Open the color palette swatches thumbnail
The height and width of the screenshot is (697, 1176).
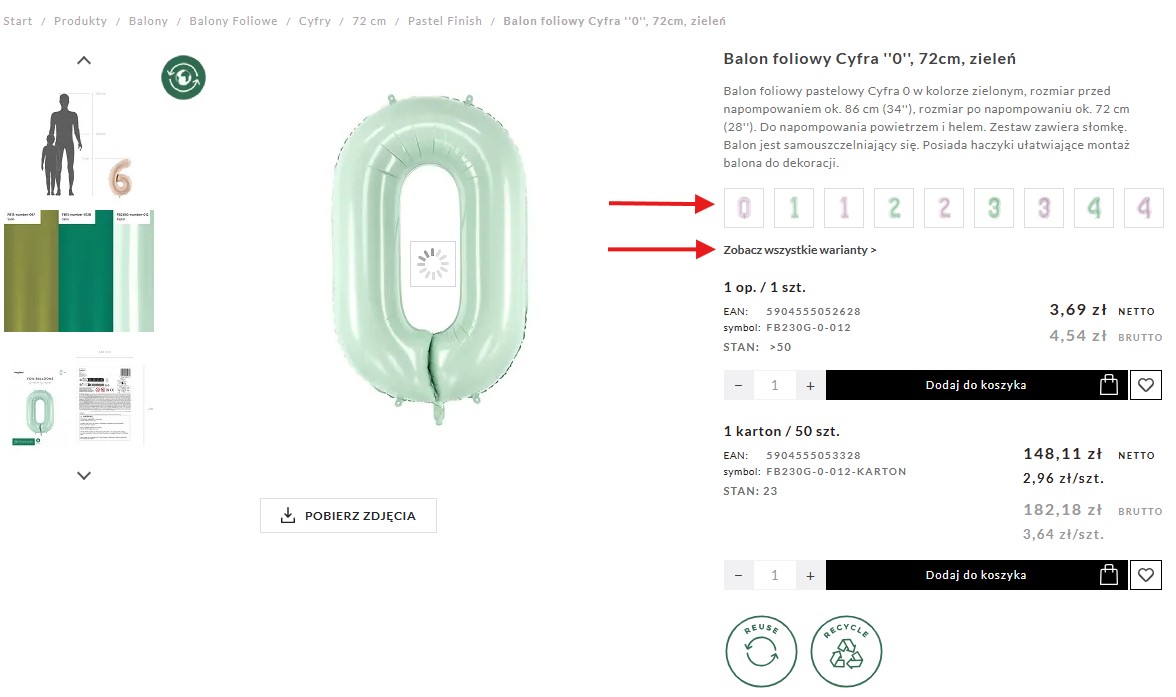[x=79, y=271]
